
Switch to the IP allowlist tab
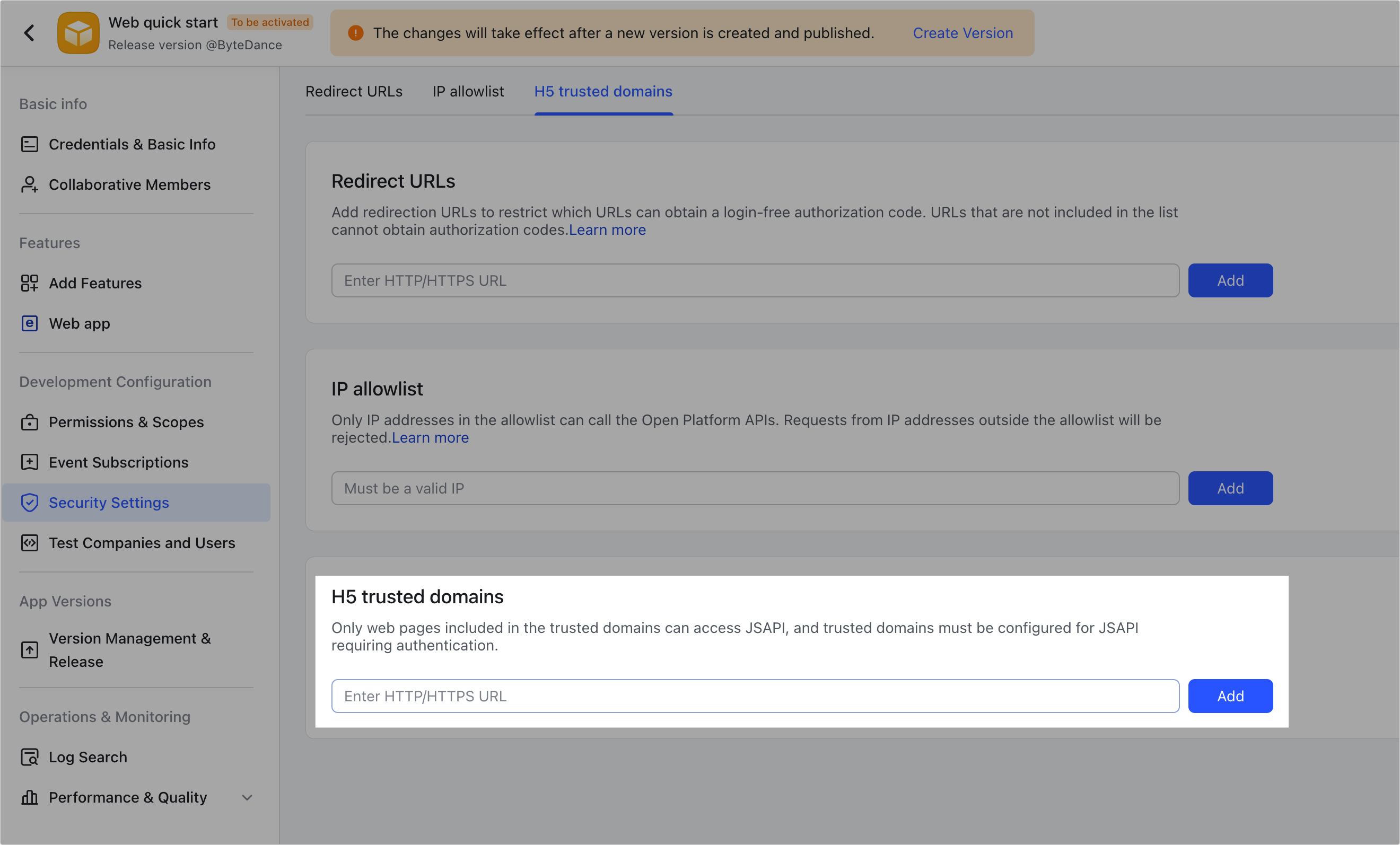point(468,91)
